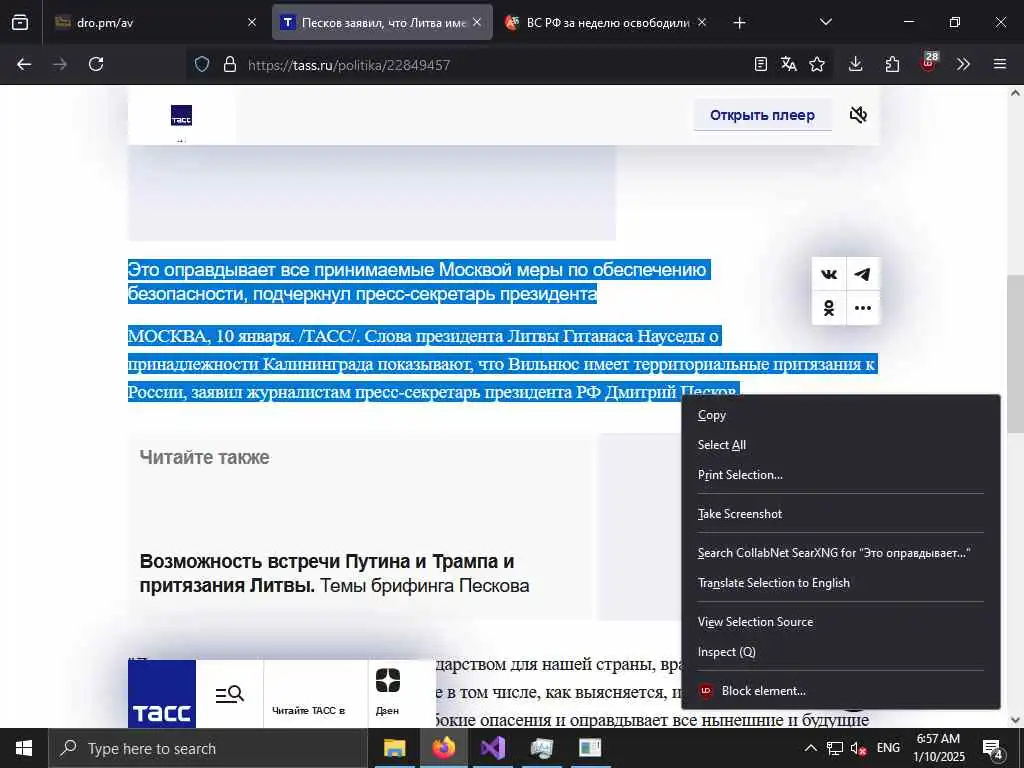Click the small TASS logo in player bar
The image size is (1024, 768).
coord(182,116)
